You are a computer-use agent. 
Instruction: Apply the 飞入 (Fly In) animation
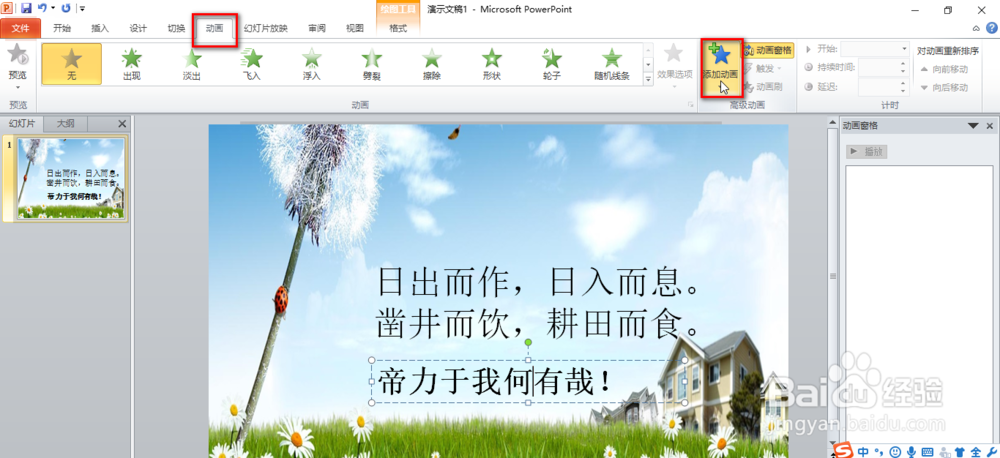tap(251, 64)
